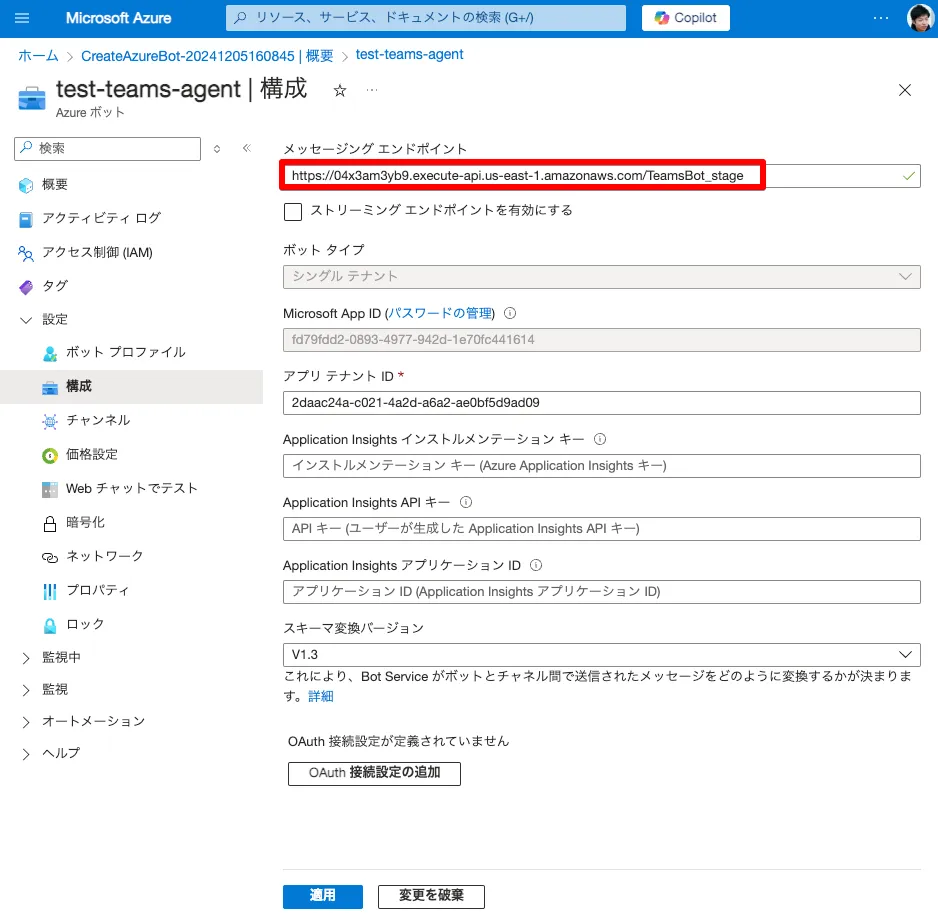Open the ボット タイプ dropdown
This screenshot has width=938, height=918.
601,277
